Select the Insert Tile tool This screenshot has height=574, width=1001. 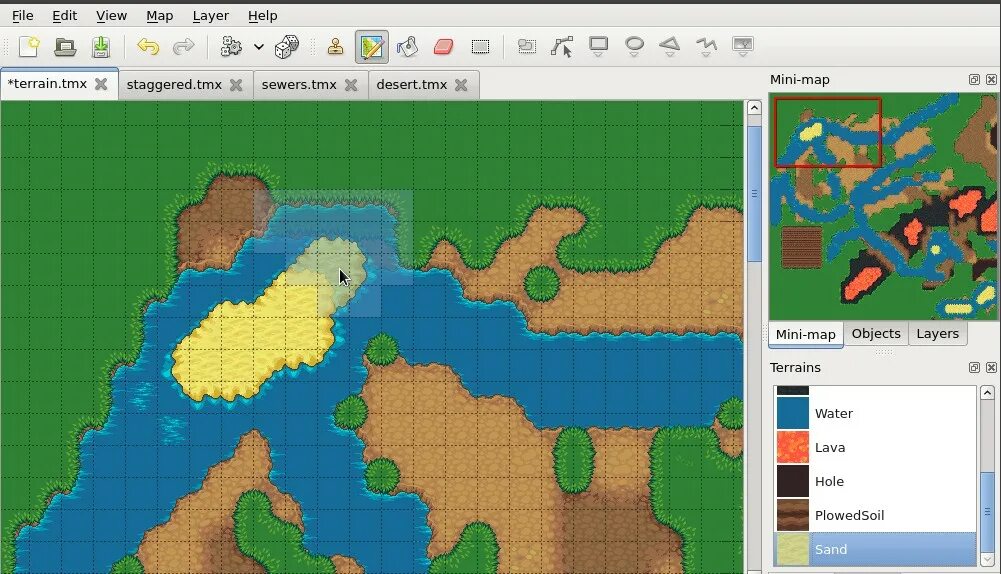742,47
